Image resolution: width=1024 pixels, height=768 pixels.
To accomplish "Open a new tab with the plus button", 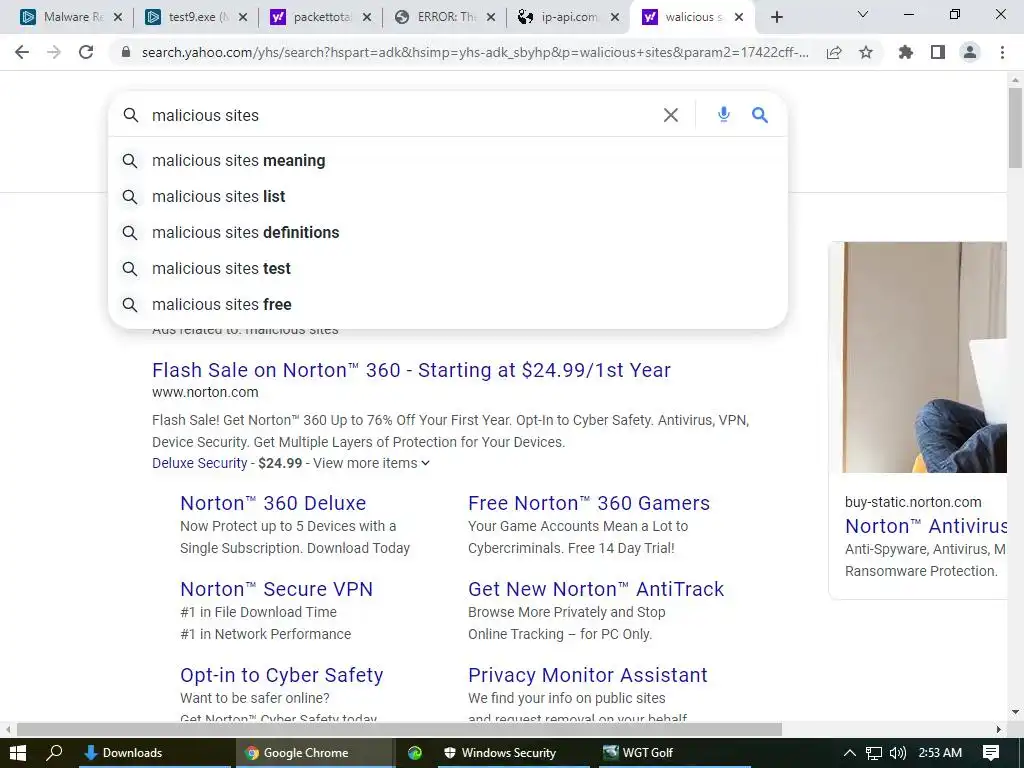I will point(776,17).
